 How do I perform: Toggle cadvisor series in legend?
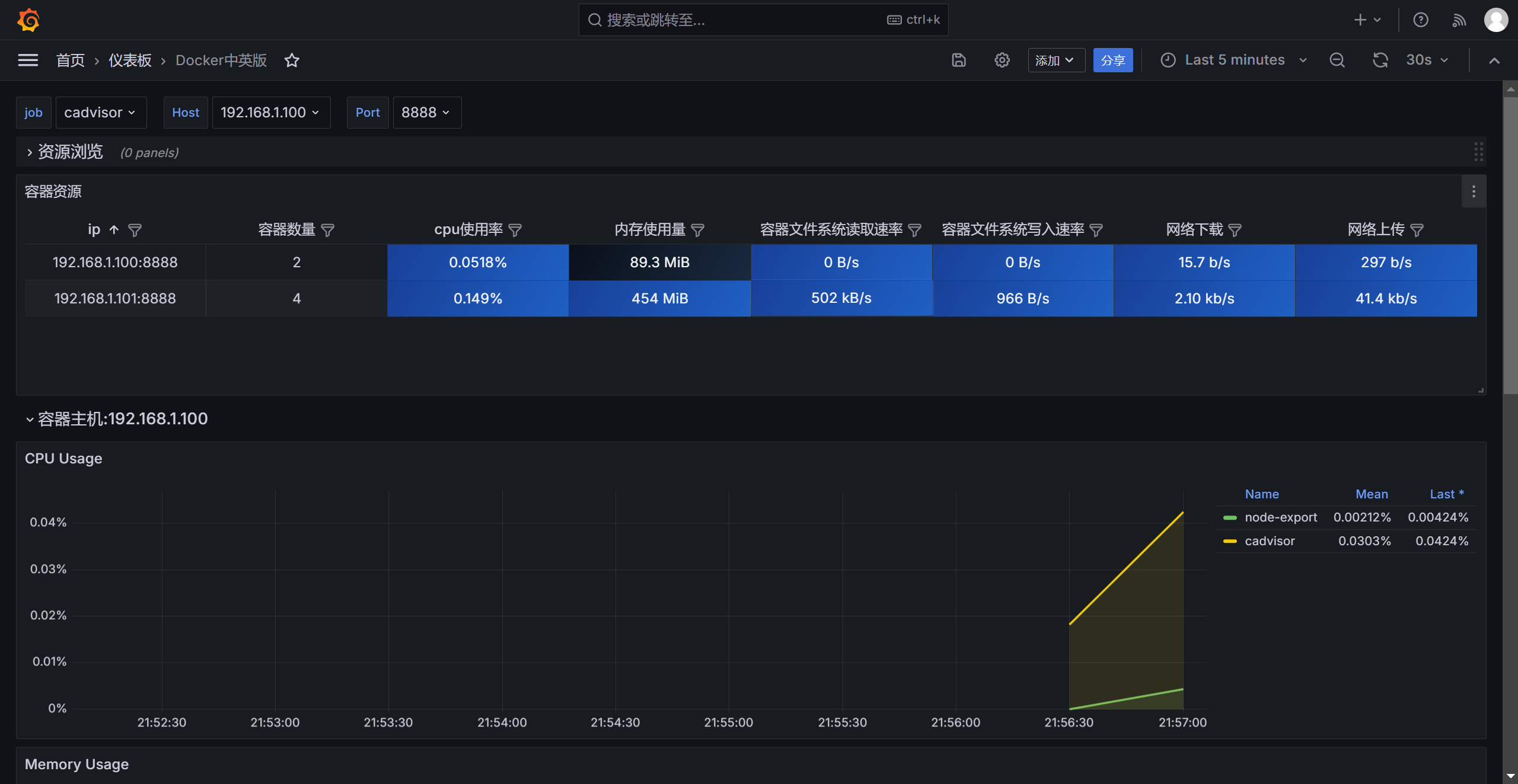coord(1270,541)
